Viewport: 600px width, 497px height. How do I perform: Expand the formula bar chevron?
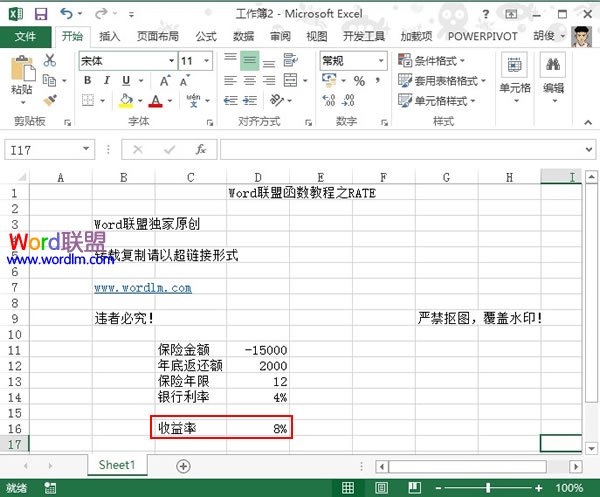click(x=589, y=150)
